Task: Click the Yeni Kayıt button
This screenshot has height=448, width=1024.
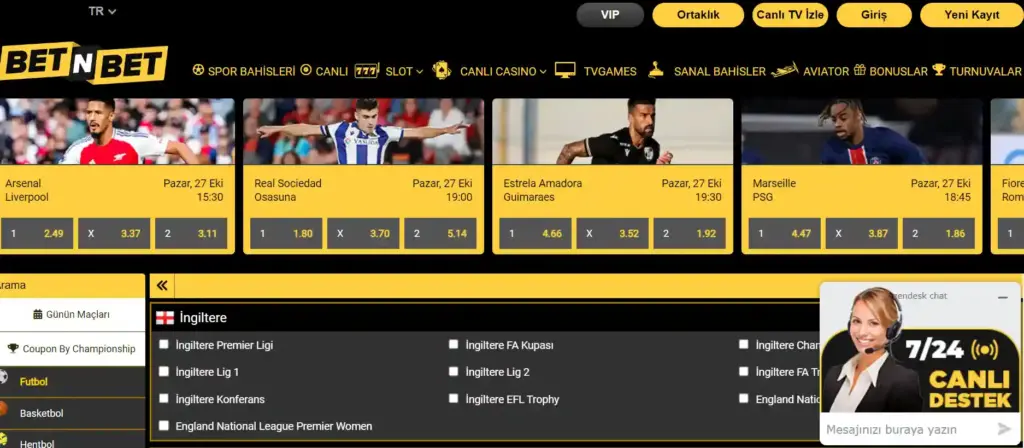Action: coord(971,15)
